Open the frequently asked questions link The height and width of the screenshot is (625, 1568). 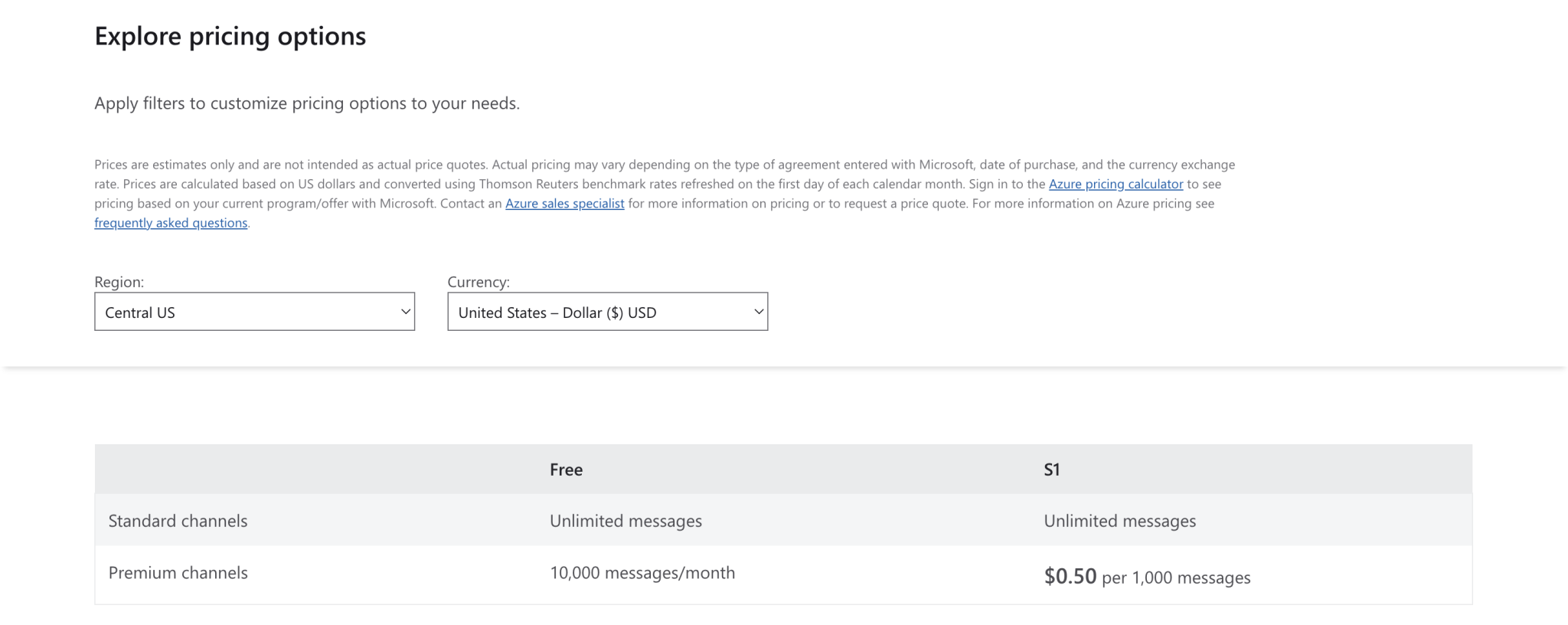coord(171,223)
